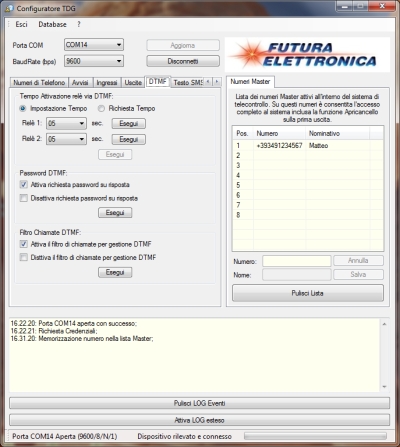Image resolution: width=400 pixels, height=447 pixels.
Task: Open the BaudRate dropdown
Action: (94, 61)
